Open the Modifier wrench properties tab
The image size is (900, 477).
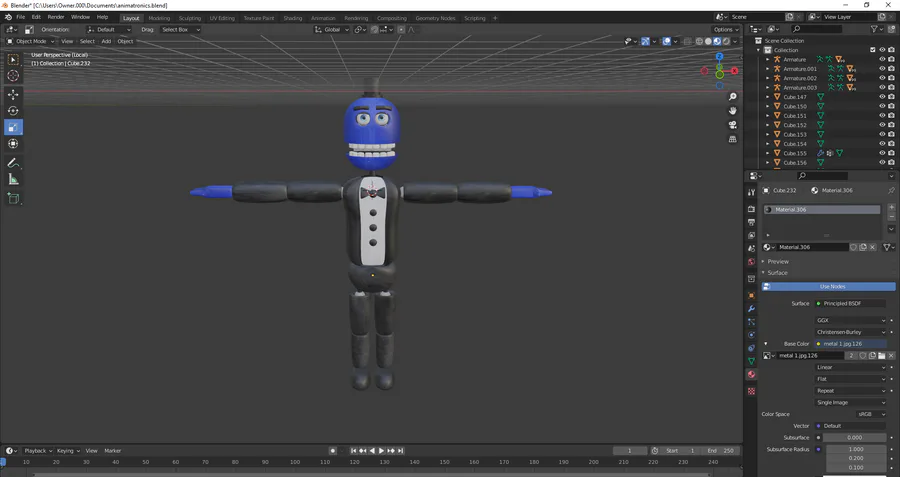751,309
